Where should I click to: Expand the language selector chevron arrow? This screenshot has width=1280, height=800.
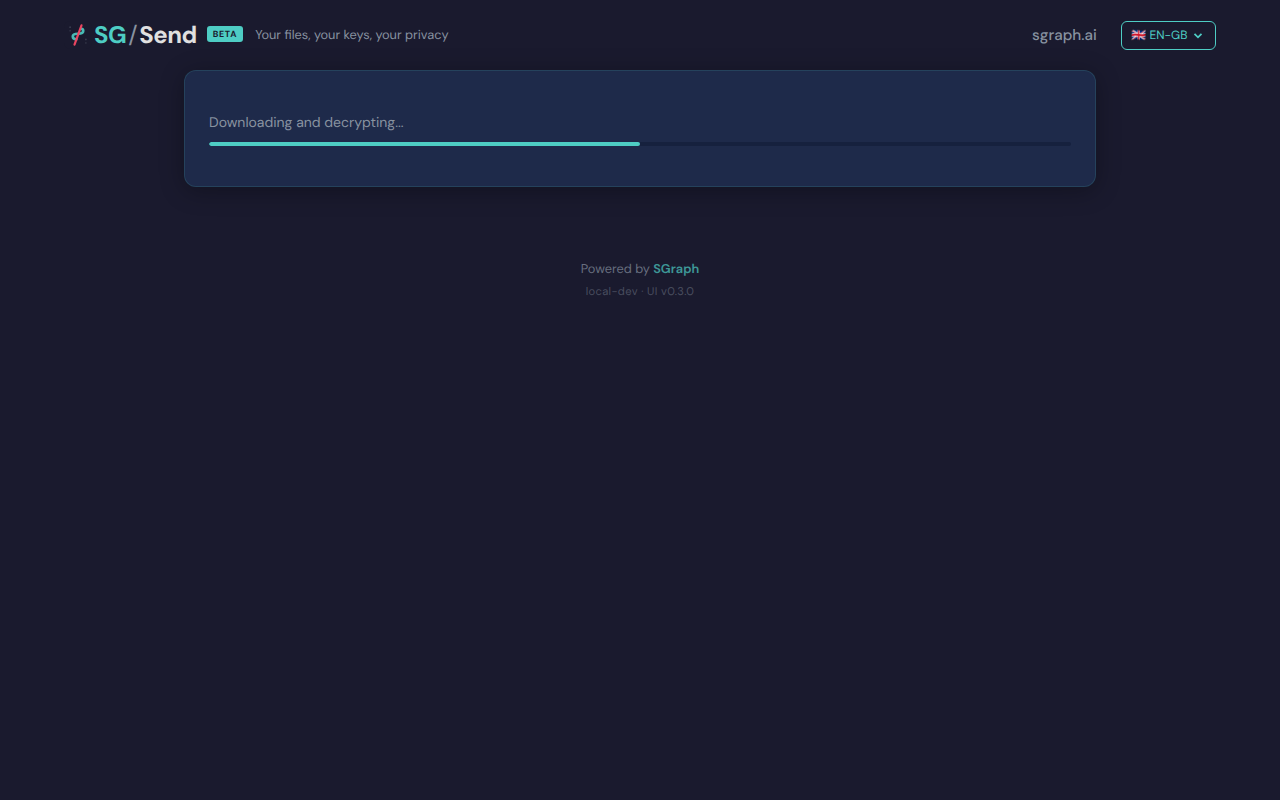[x=1198, y=36]
